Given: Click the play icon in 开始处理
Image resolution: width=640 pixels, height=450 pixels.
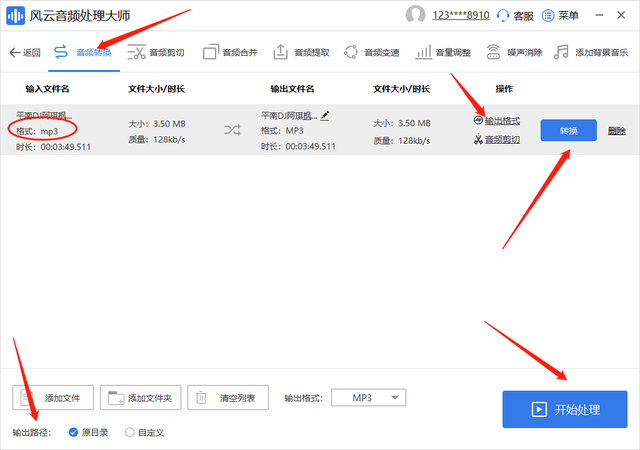Looking at the screenshot, I should pos(539,409).
